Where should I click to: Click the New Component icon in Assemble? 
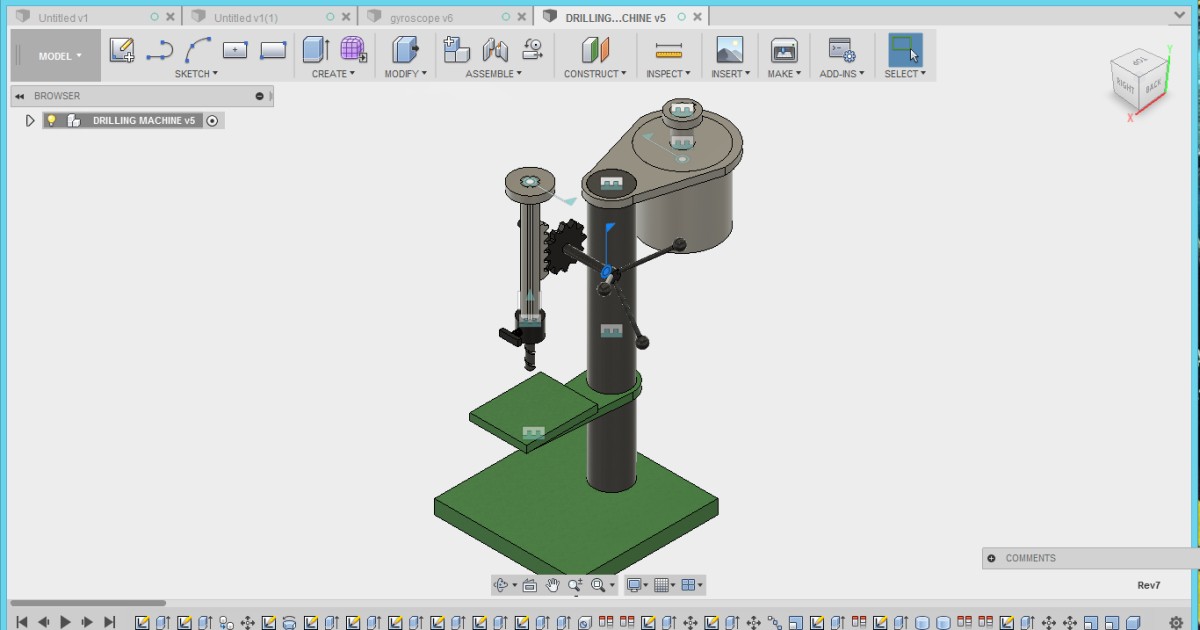[x=455, y=48]
